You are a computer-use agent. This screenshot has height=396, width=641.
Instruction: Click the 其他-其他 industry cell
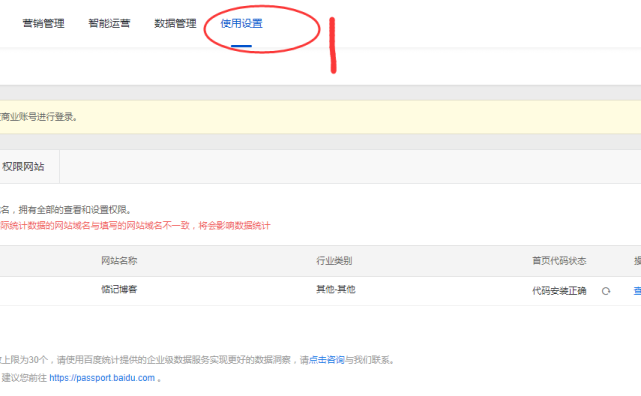coord(336,289)
